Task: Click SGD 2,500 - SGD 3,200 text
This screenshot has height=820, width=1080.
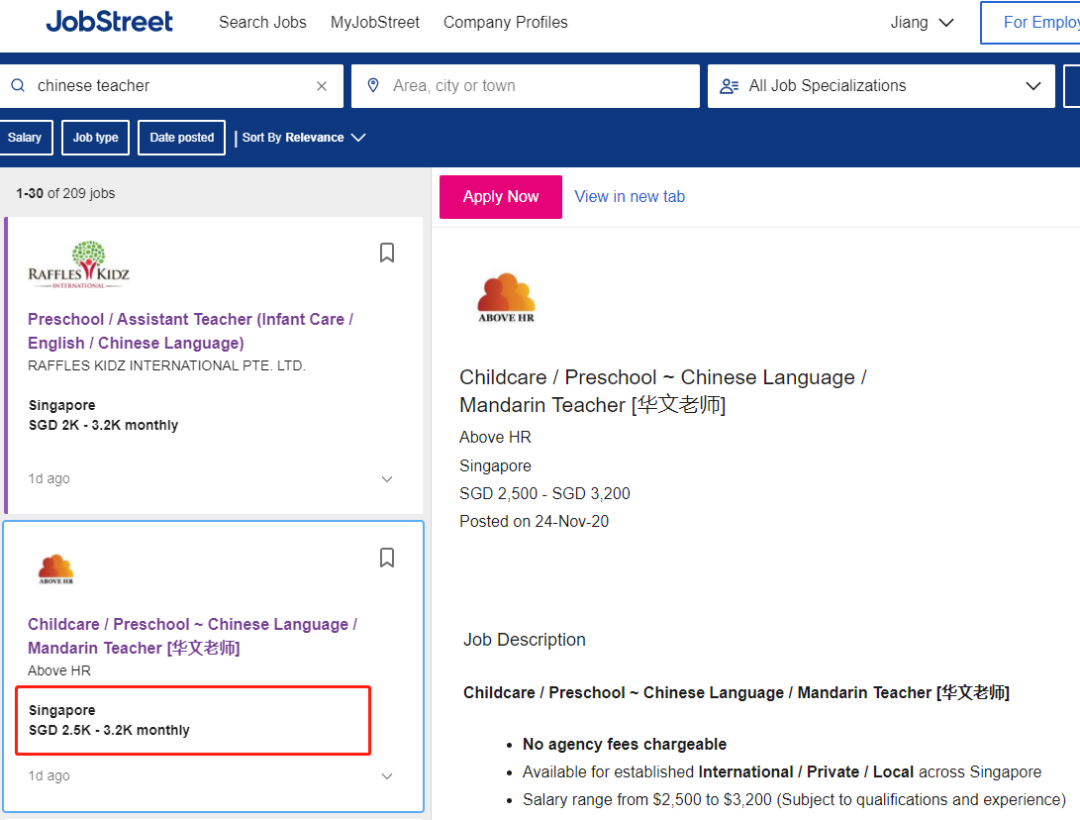Action: click(545, 494)
